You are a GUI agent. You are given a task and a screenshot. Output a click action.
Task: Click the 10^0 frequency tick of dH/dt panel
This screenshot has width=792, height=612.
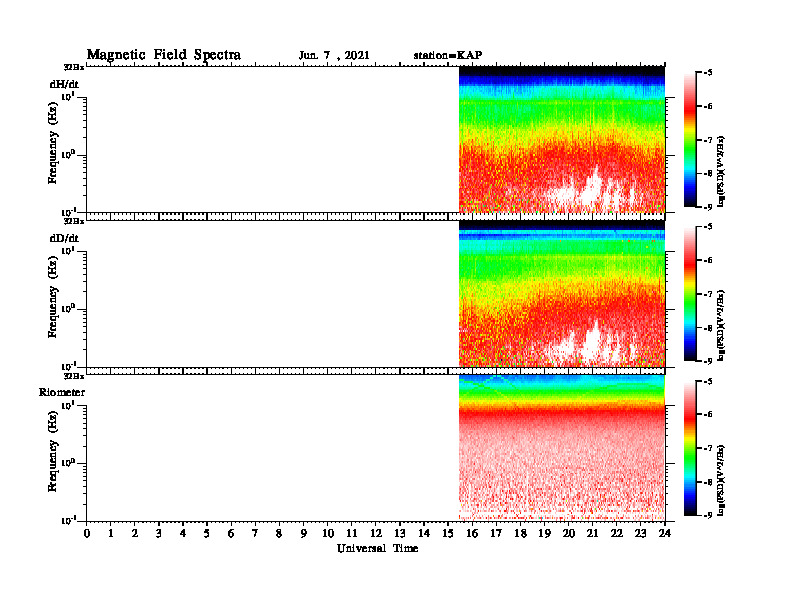[x=69, y=154]
